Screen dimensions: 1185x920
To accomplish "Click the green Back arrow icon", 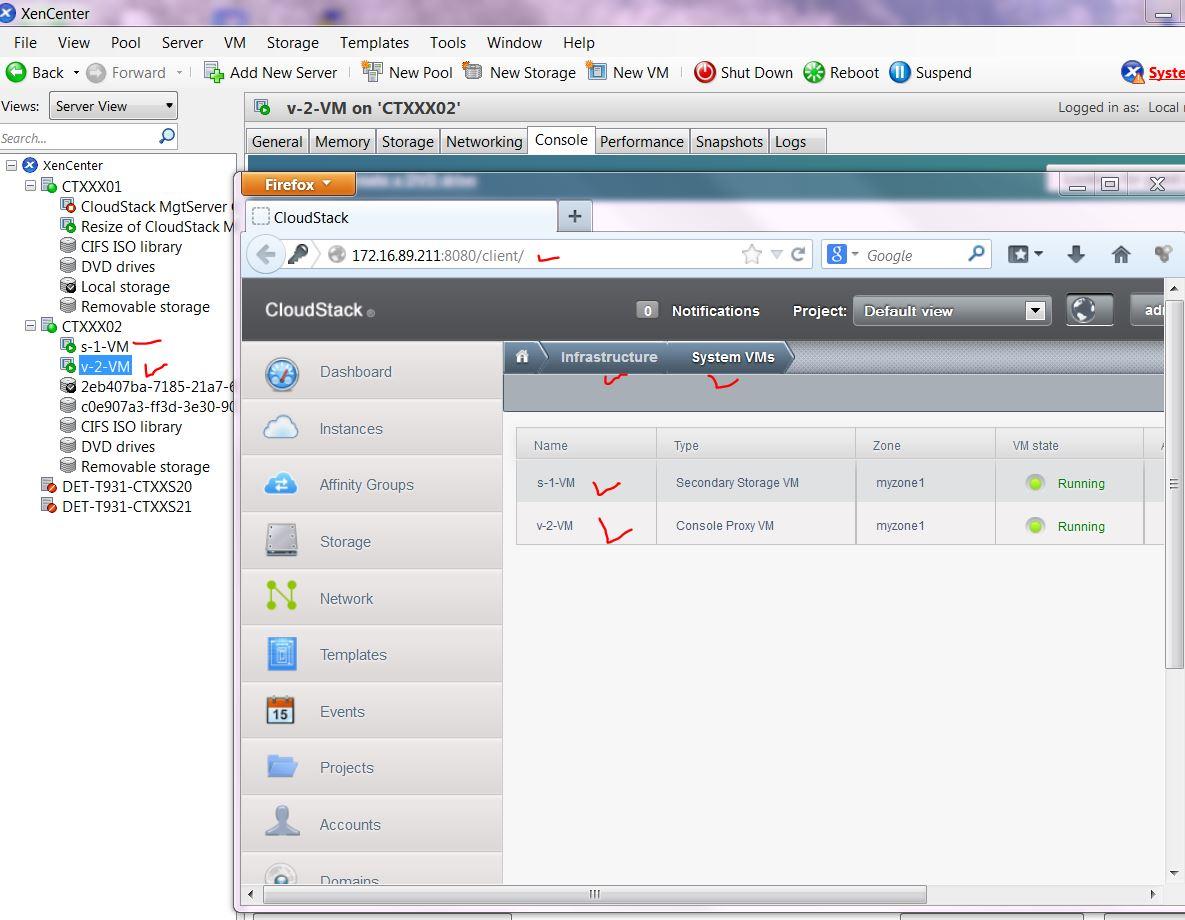I will point(16,73).
